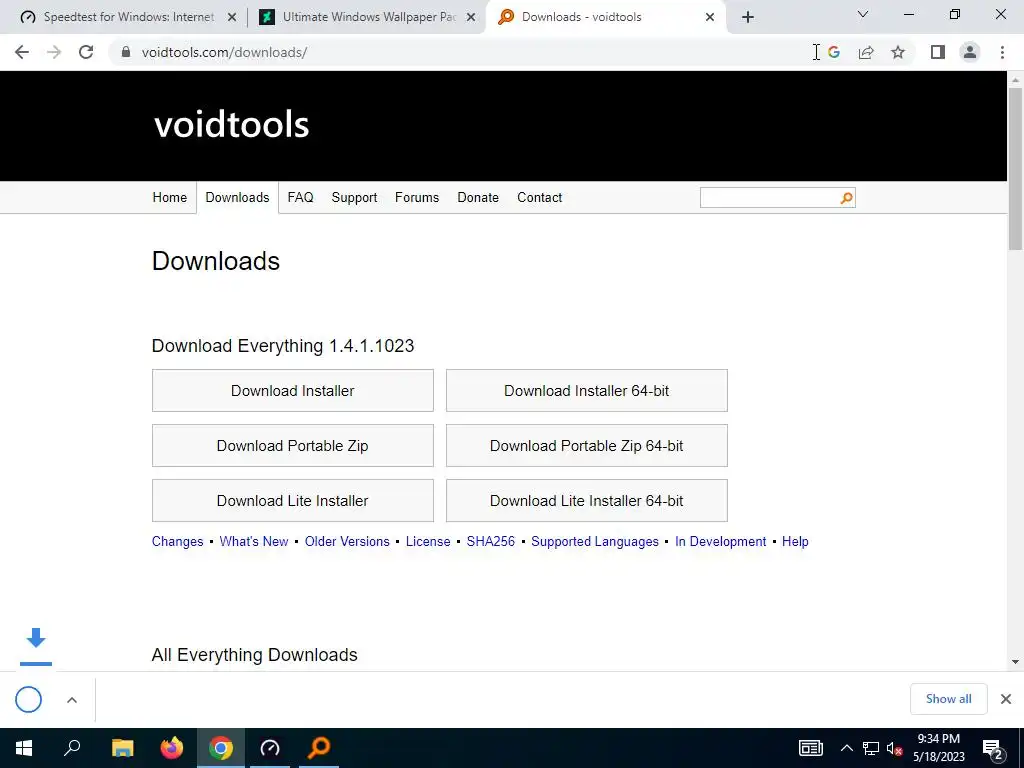The height and width of the screenshot is (768, 1024).
Task: Open Google icon in address bar
Action: pos(833,52)
